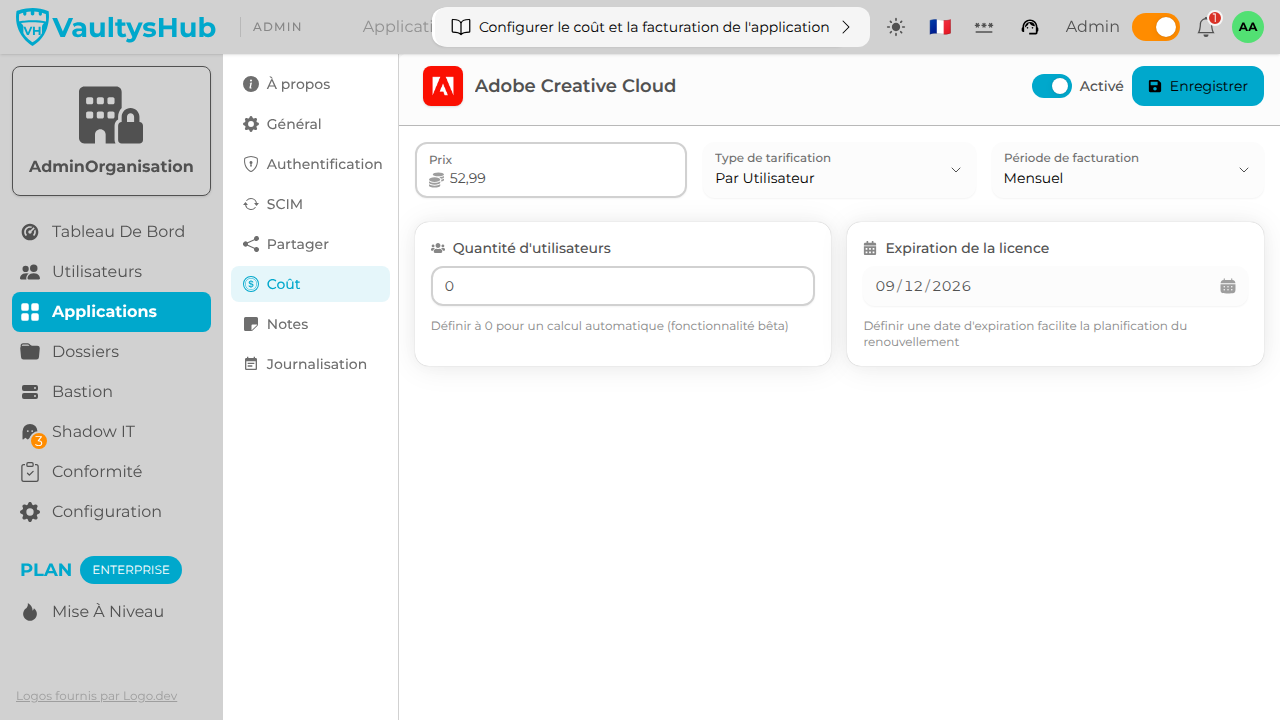The image size is (1280, 720).
Task: Click the Enregistrer save button
Action: tap(1198, 86)
